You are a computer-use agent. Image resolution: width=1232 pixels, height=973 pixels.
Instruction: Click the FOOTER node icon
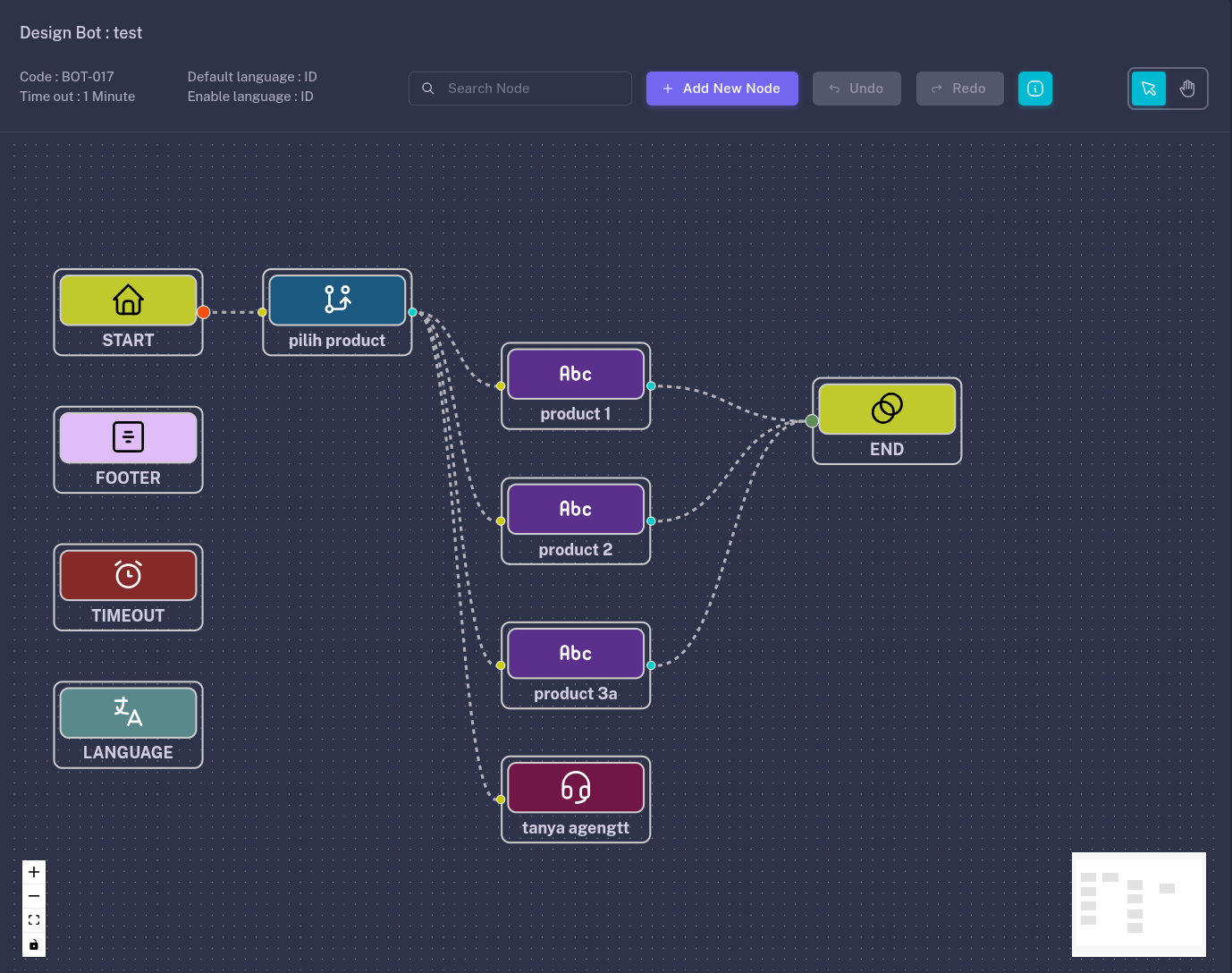(x=128, y=437)
